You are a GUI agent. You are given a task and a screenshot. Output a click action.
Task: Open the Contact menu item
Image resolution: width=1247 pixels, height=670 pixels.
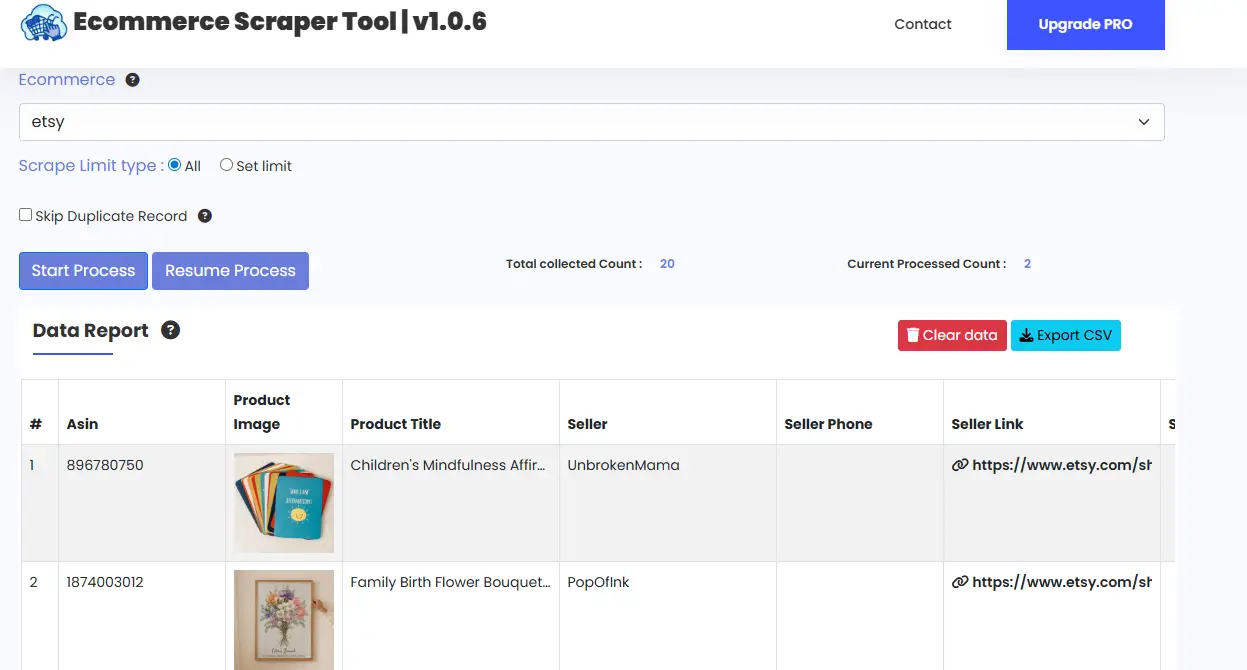point(922,24)
